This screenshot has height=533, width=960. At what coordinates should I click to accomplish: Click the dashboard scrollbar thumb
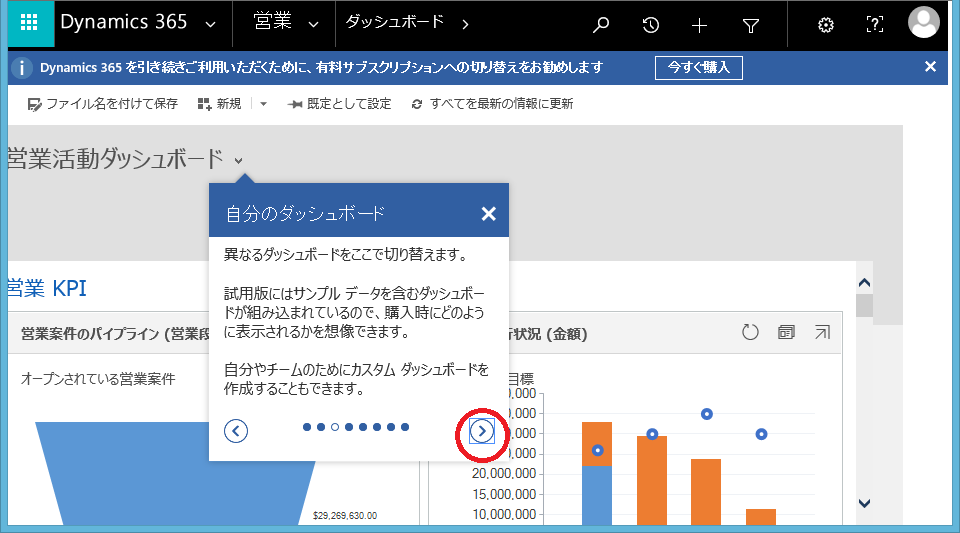tap(864, 305)
